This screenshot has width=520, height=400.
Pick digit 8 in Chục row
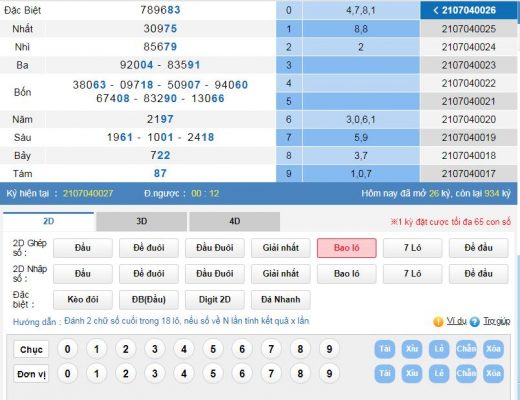coord(300,349)
